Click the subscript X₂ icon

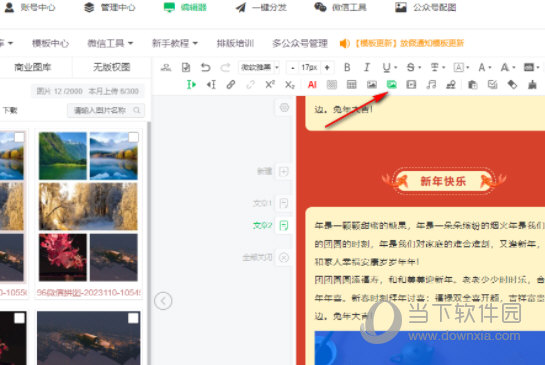click(x=290, y=84)
